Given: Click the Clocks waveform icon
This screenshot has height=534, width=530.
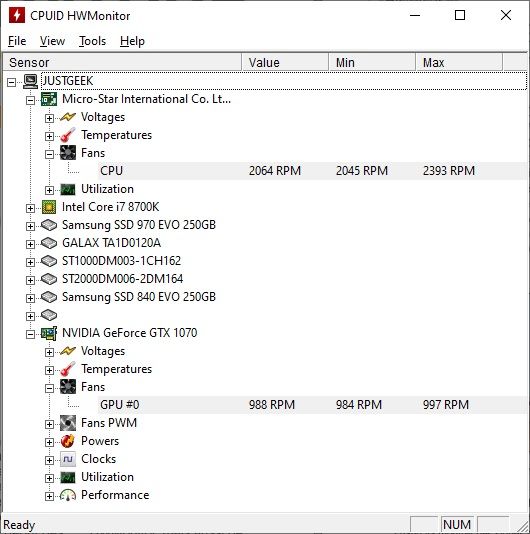Looking at the screenshot, I should [68, 459].
